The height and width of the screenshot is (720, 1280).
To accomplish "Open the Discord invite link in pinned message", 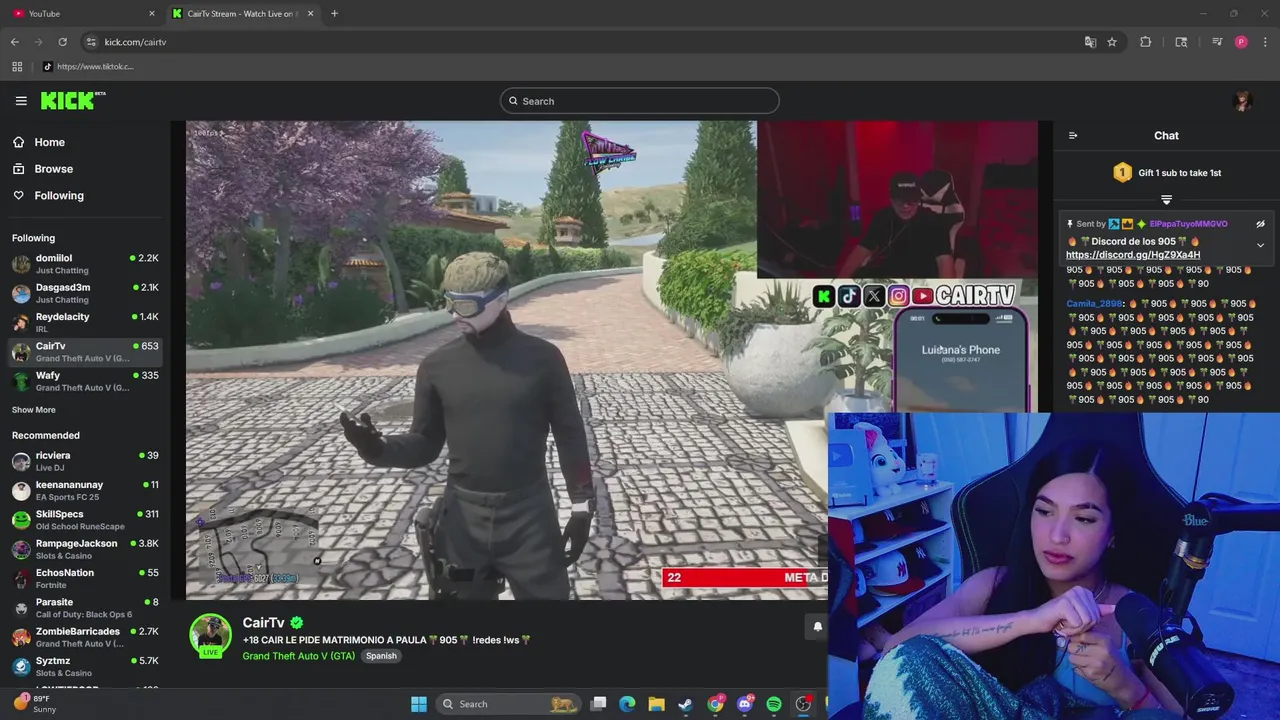I will (x=1133, y=255).
